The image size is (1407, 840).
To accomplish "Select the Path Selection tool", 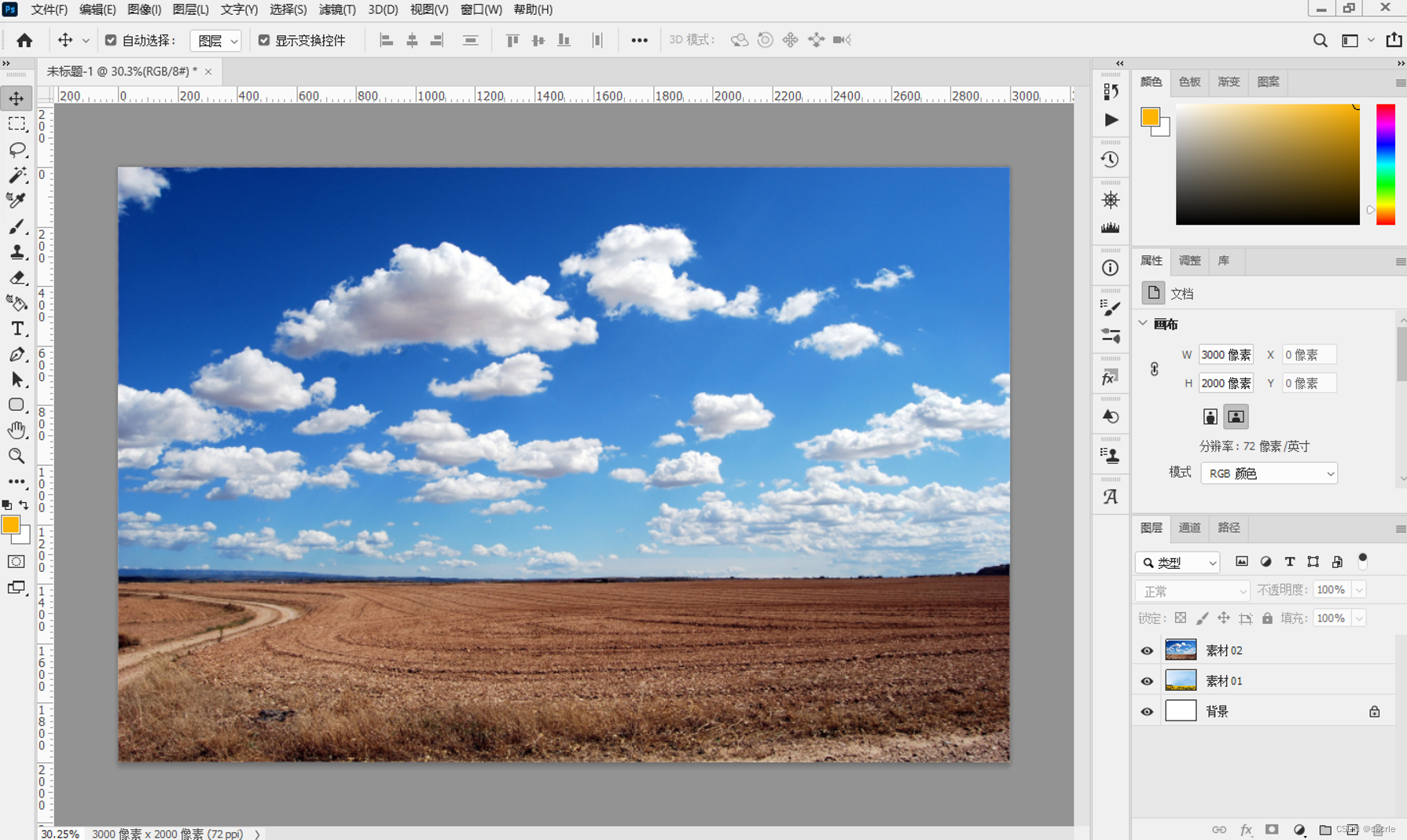I will click(x=17, y=380).
